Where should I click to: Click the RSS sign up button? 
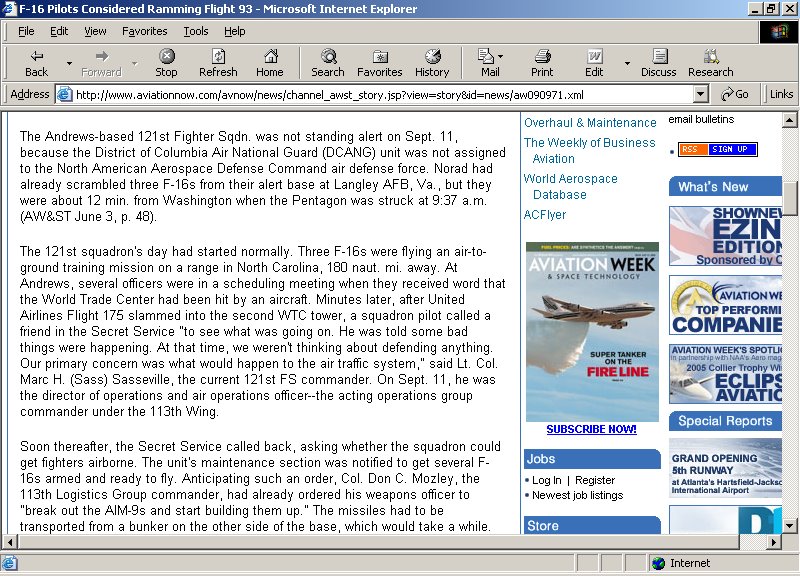717,150
